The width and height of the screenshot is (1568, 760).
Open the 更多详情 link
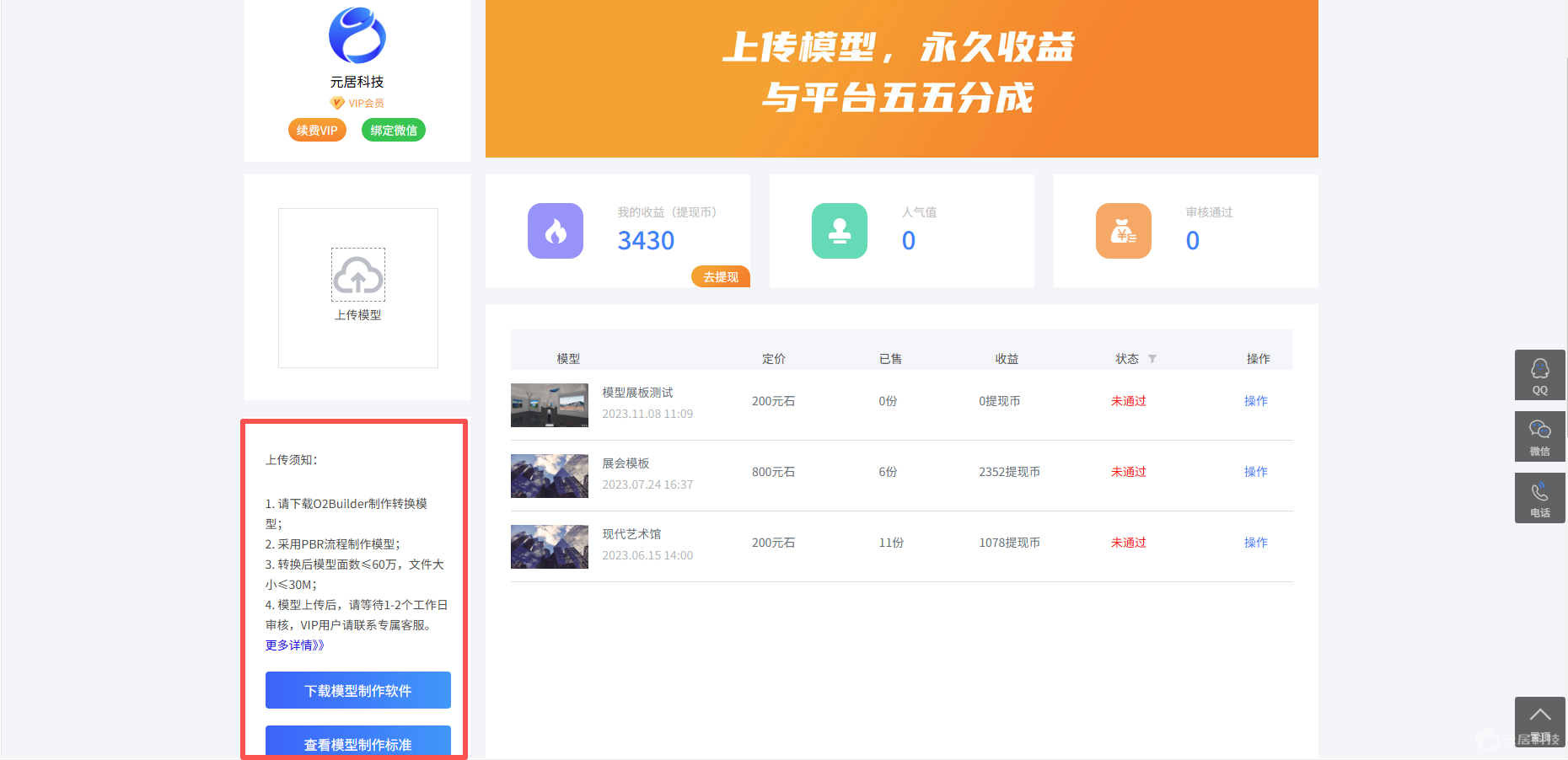[295, 645]
